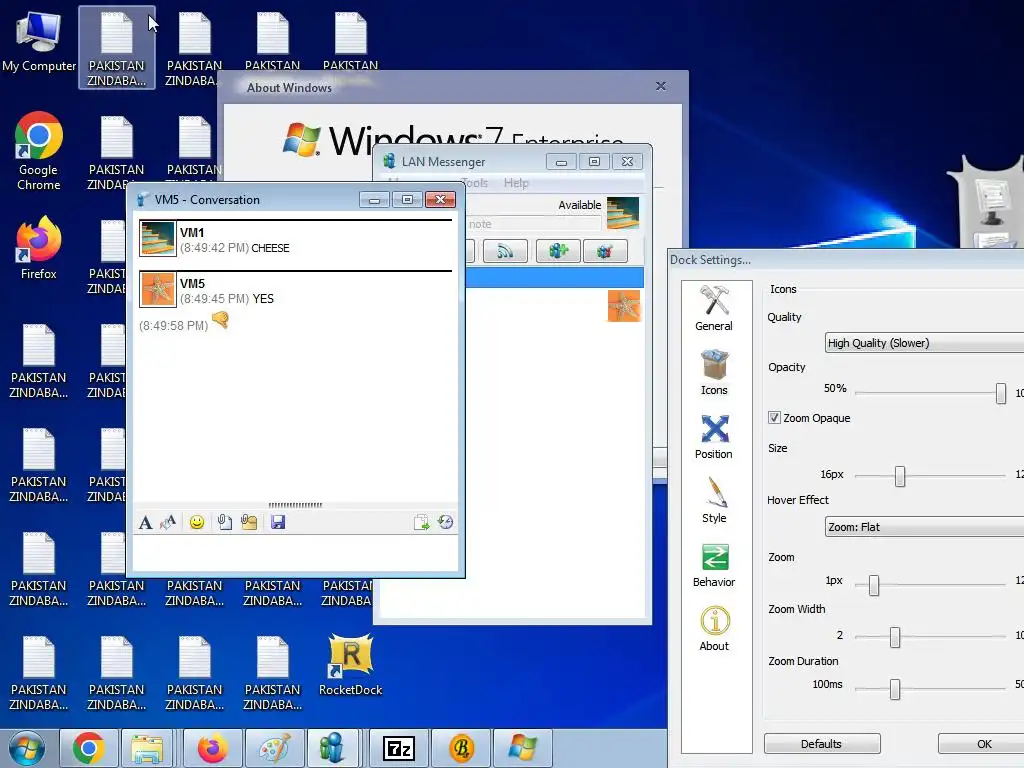Screen dimensions: 1024x768
Task: Select the highlighted contact row in LAN Messenger
Action: 554,277
